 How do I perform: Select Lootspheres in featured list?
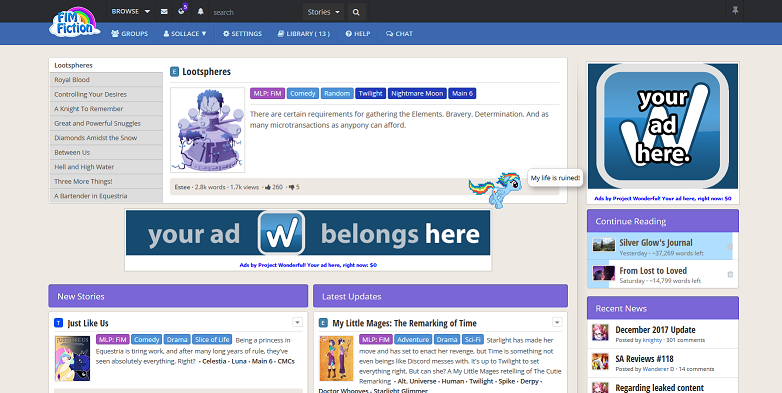(x=106, y=65)
